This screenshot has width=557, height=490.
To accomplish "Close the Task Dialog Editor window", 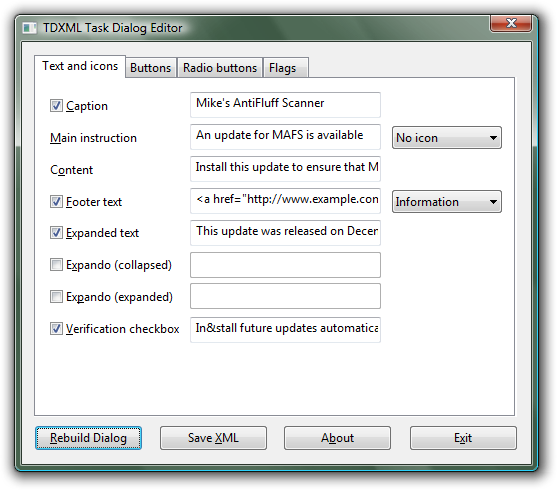I will [511, 23].
